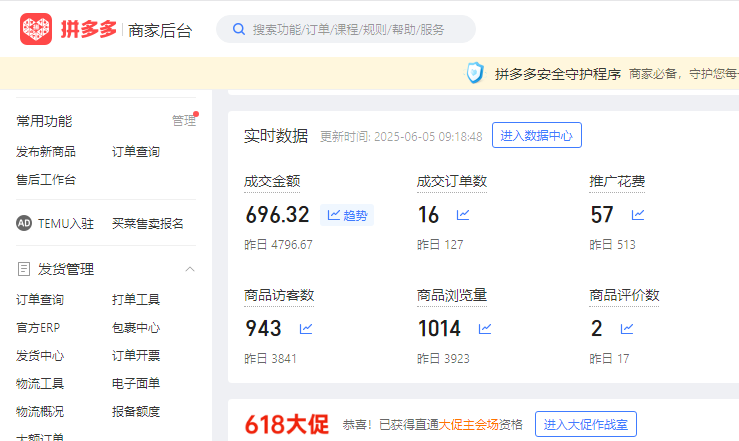Open trend chart icon for 成交订单数

click(x=463, y=215)
